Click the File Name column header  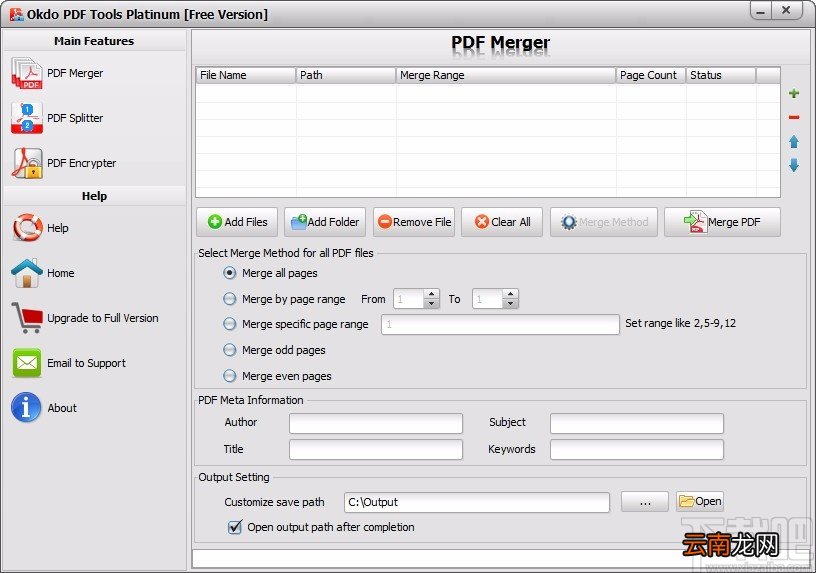coord(246,75)
